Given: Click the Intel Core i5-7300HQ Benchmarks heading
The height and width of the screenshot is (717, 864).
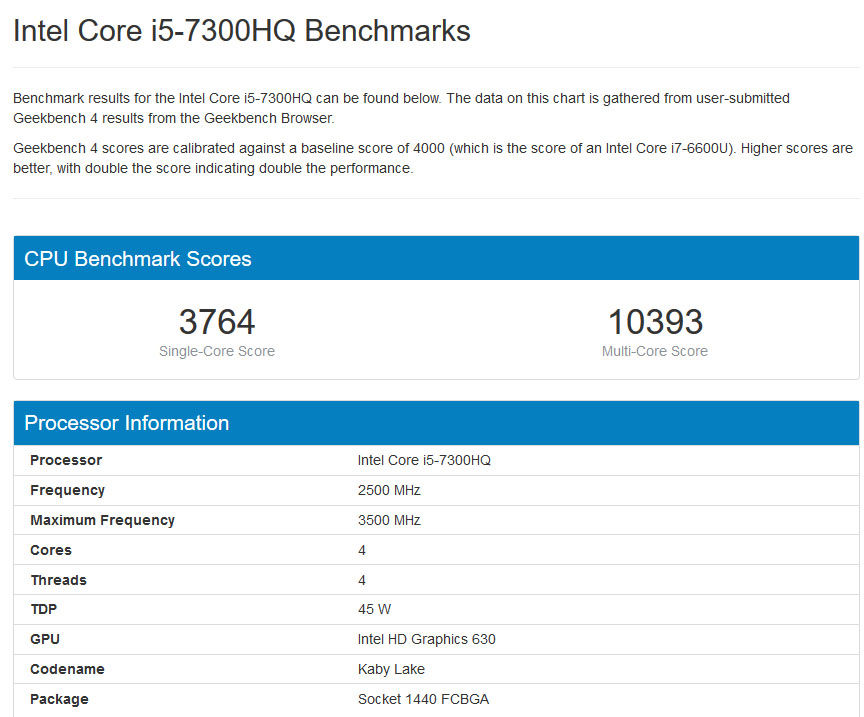Looking at the screenshot, I should [241, 31].
